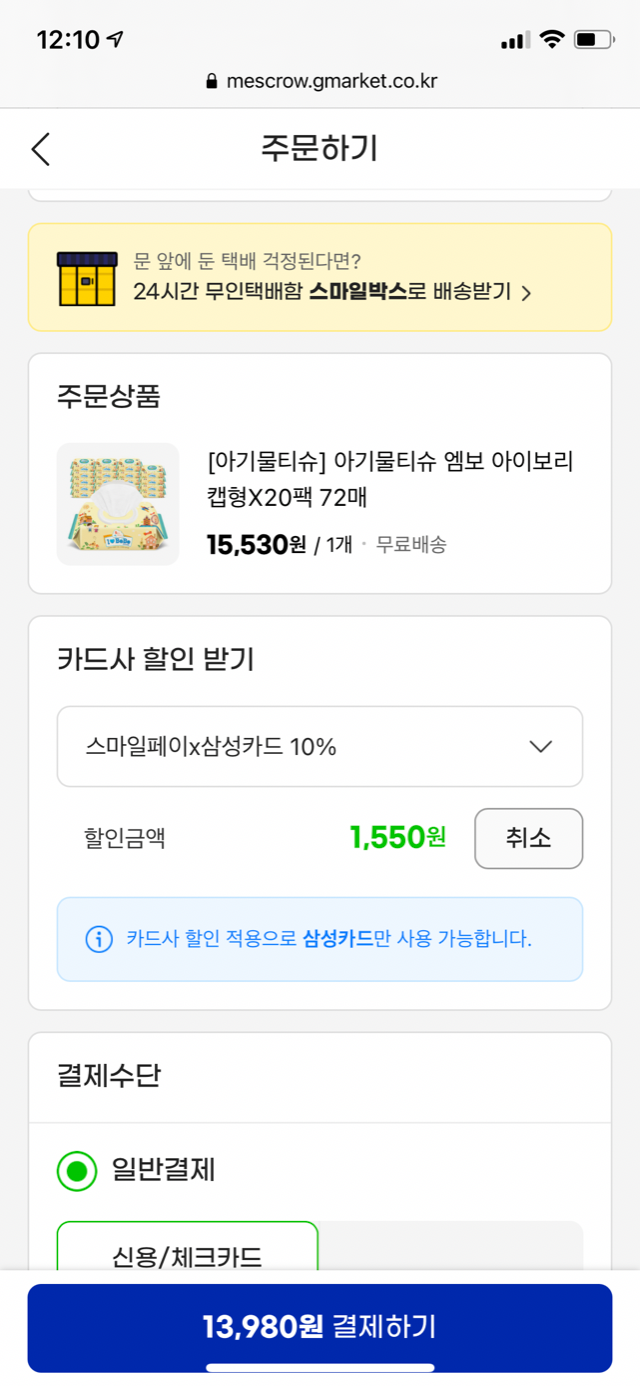Tap the 13,980원 결제하기 button

(320, 1327)
